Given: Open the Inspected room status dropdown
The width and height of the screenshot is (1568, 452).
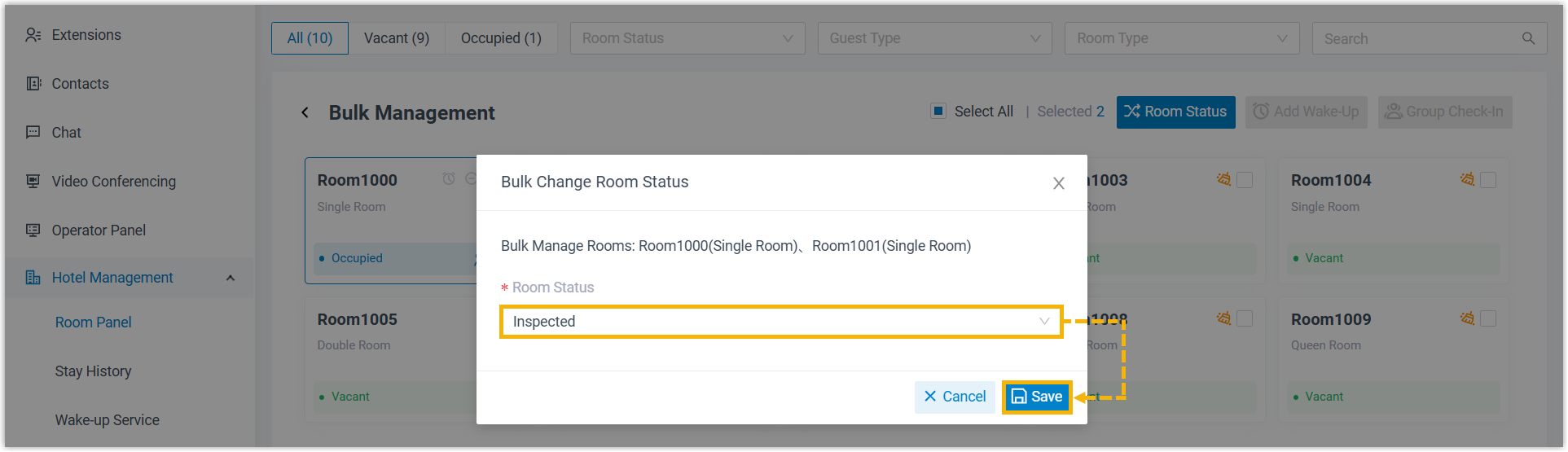Looking at the screenshot, I should (780, 322).
